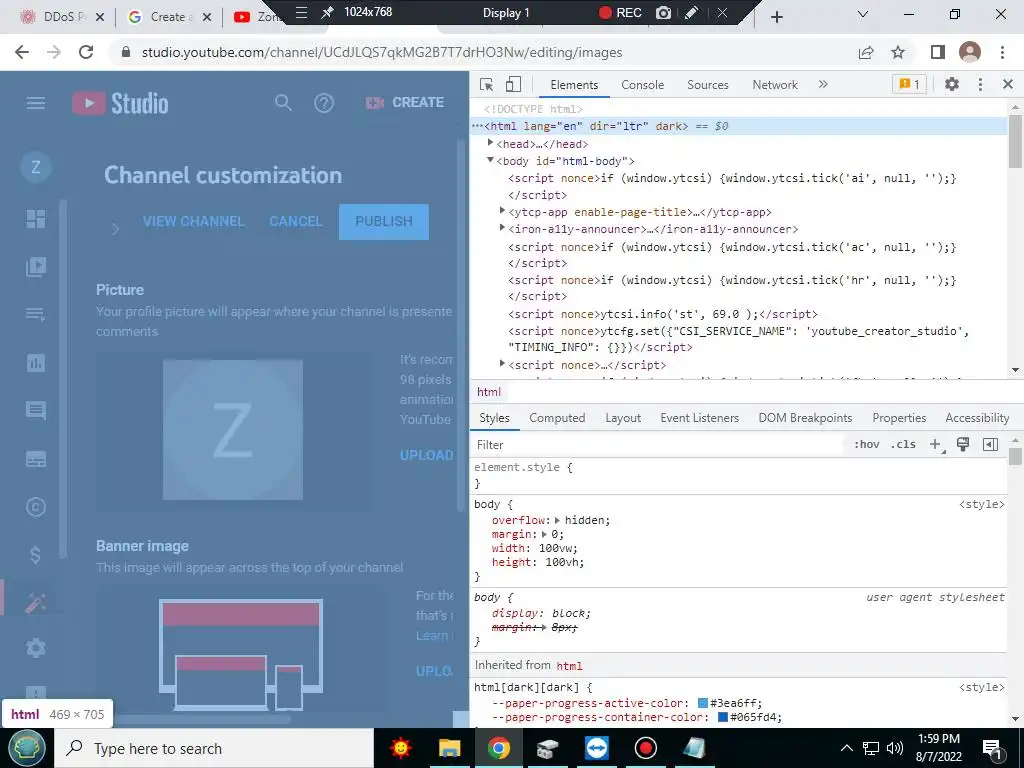The image size is (1024, 768).
Task: Click the YouTube Studio logo
Action: [120, 103]
